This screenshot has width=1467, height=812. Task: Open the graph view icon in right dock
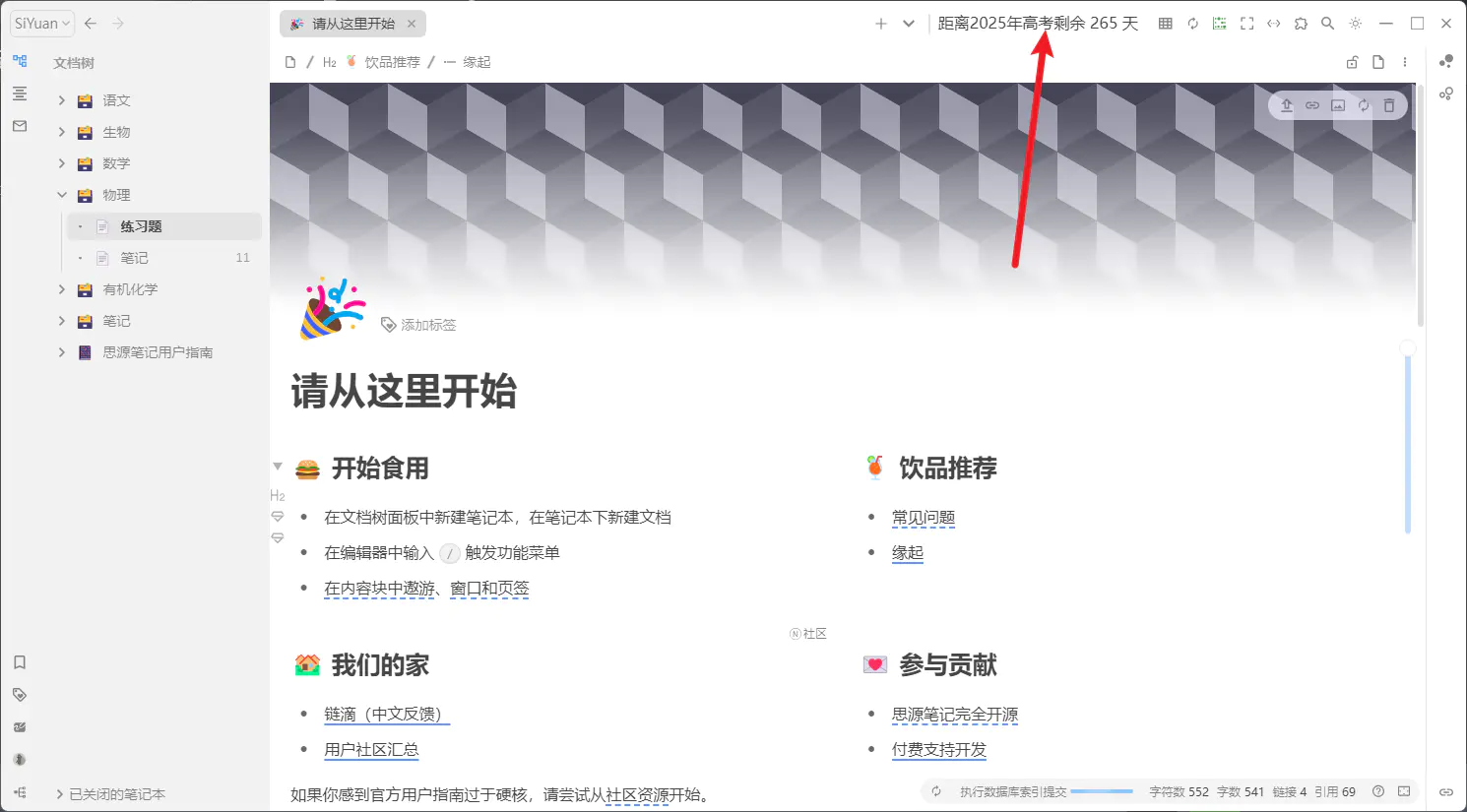(1446, 61)
